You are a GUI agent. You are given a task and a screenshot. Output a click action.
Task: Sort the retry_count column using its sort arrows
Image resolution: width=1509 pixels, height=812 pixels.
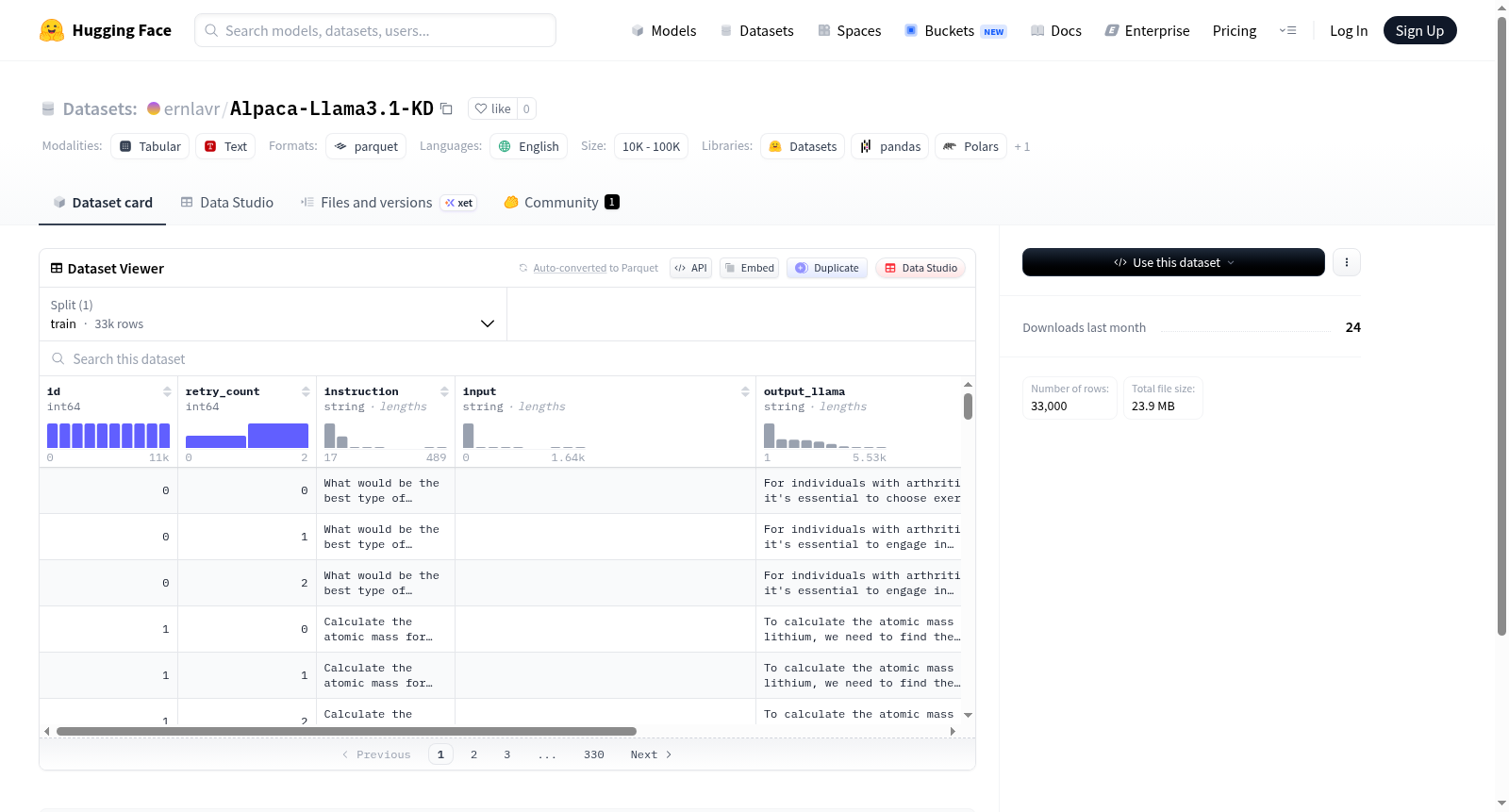tap(306, 391)
